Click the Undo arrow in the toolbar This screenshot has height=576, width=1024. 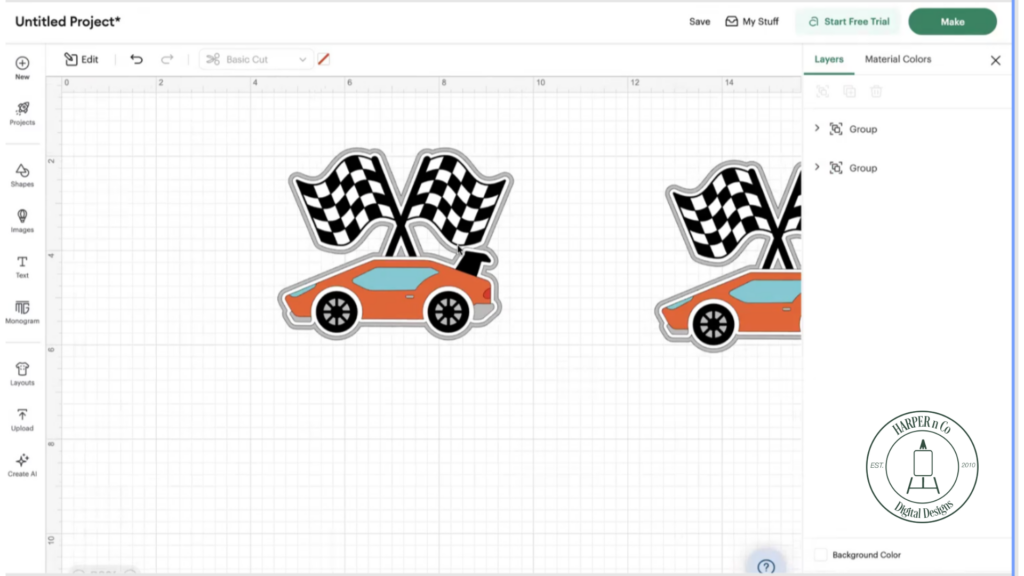coord(137,60)
